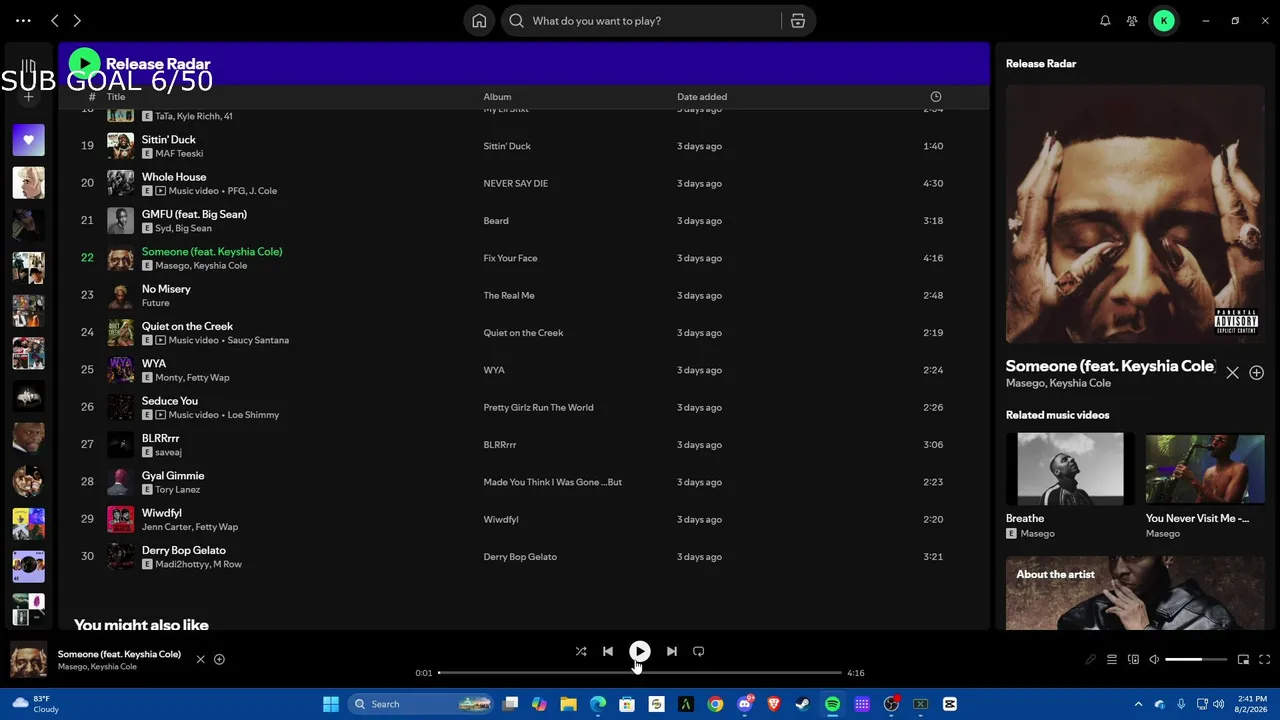Image resolution: width=1280 pixels, height=720 pixels.
Task: Mute the Spotify volume
Action: (1154, 660)
